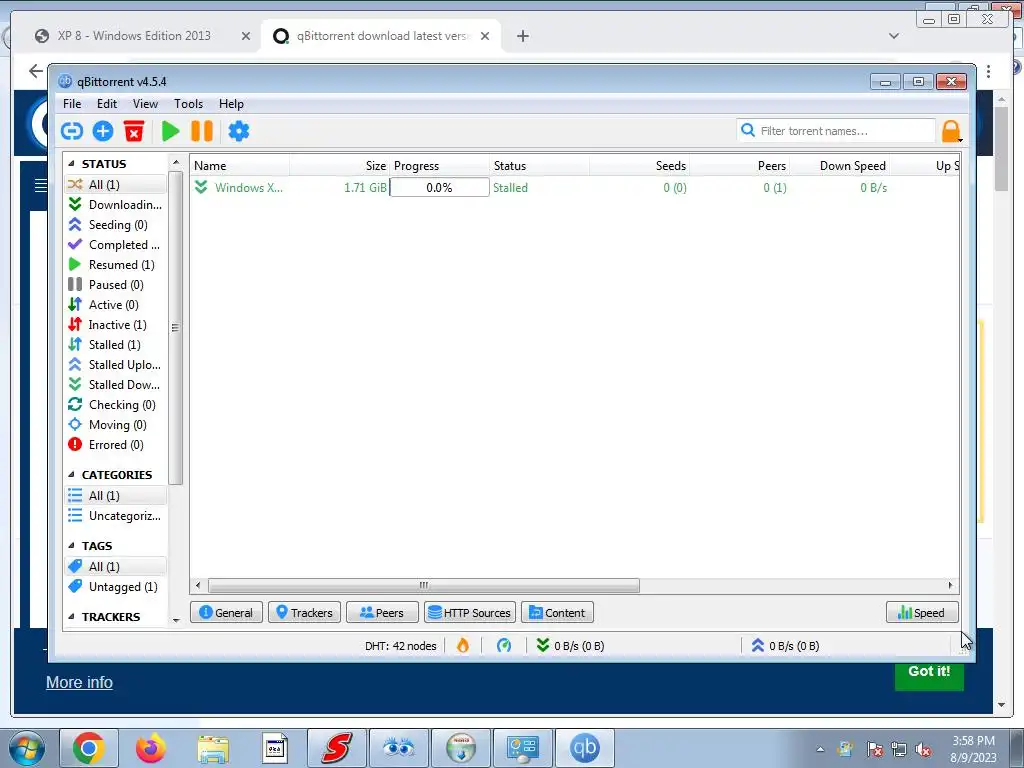
Task: Select the Stalled Downloading filter
Action: (x=116, y=385)
